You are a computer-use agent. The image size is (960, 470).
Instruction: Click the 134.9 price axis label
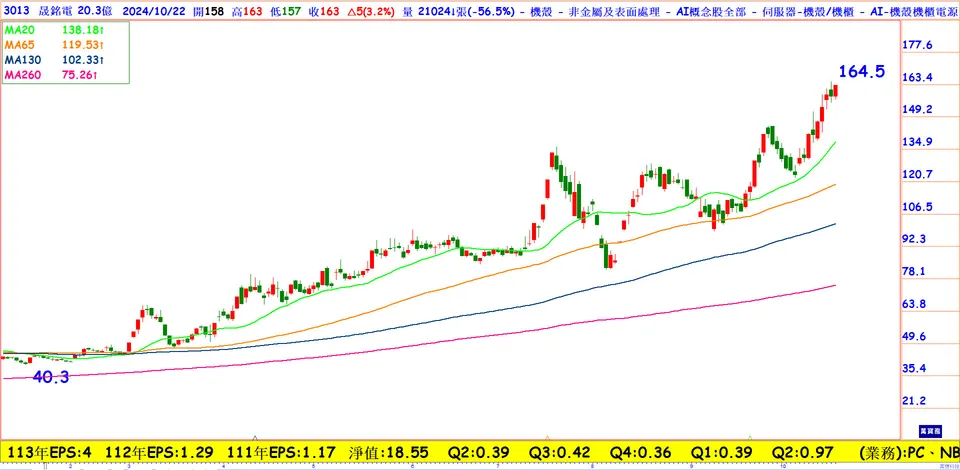[x=917, y=142]
